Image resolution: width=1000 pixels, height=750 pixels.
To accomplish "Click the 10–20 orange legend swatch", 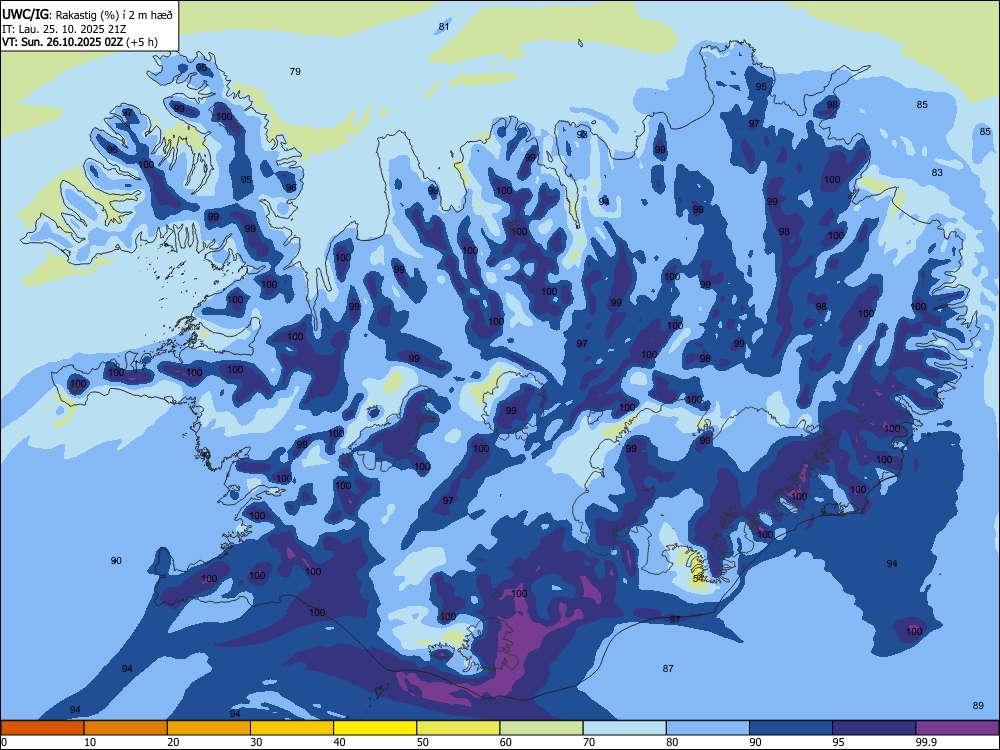I will click(126, 728).
